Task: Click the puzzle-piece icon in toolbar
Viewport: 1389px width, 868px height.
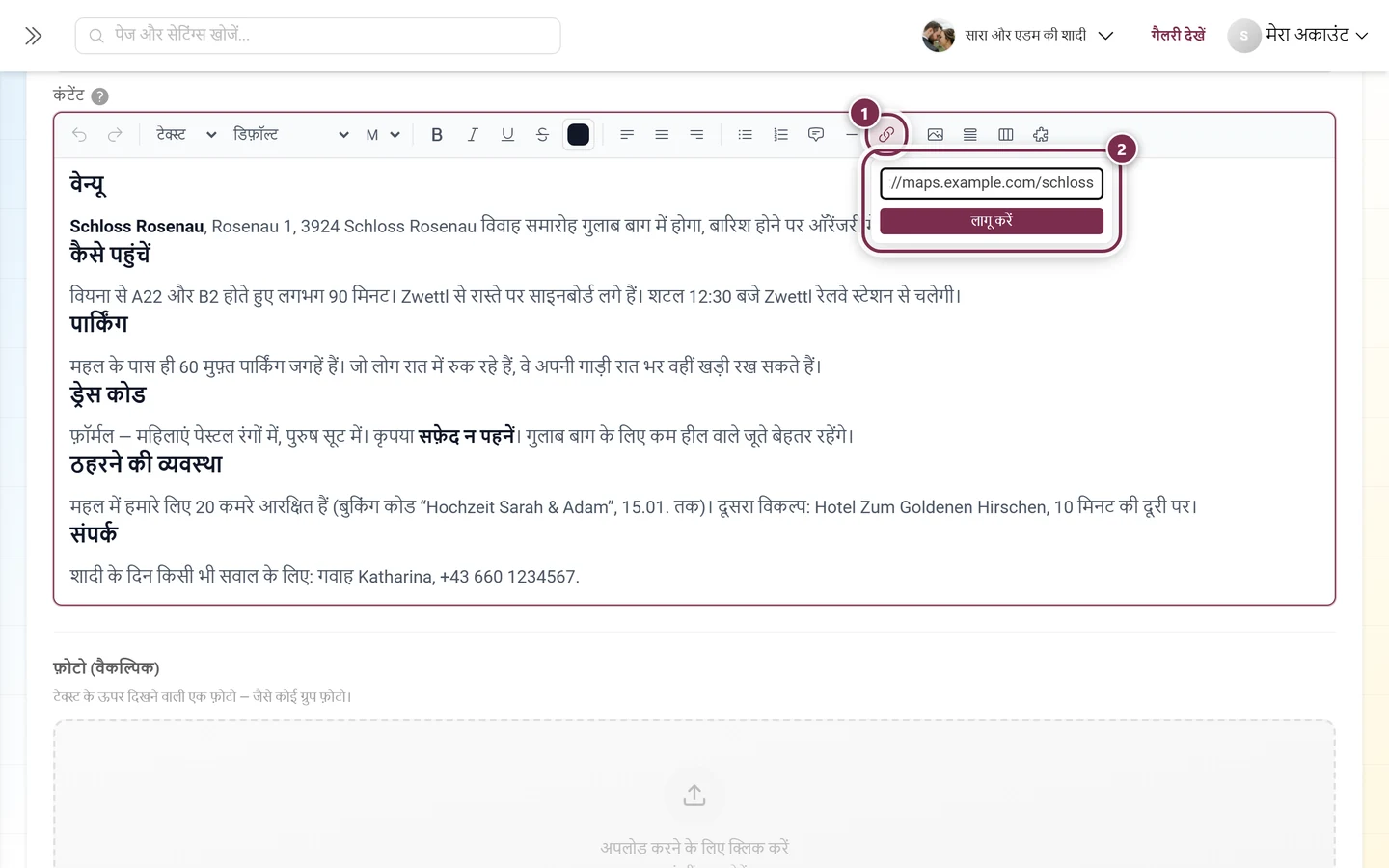Action: 1041,135
